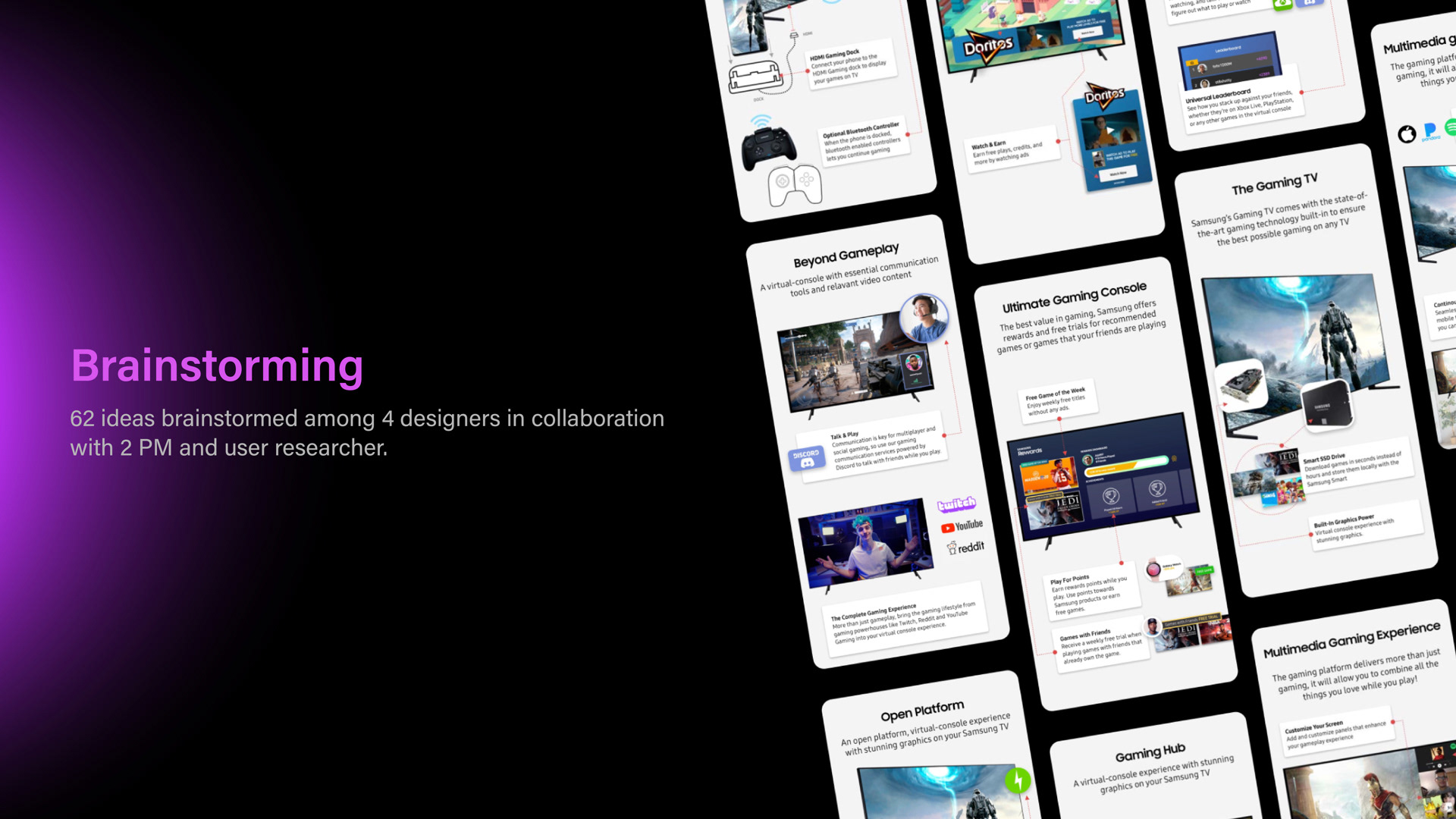The width and height of the screenshot is (1456, 819).
Task: Click the streamer video TV image
Action: pos(865,543)
